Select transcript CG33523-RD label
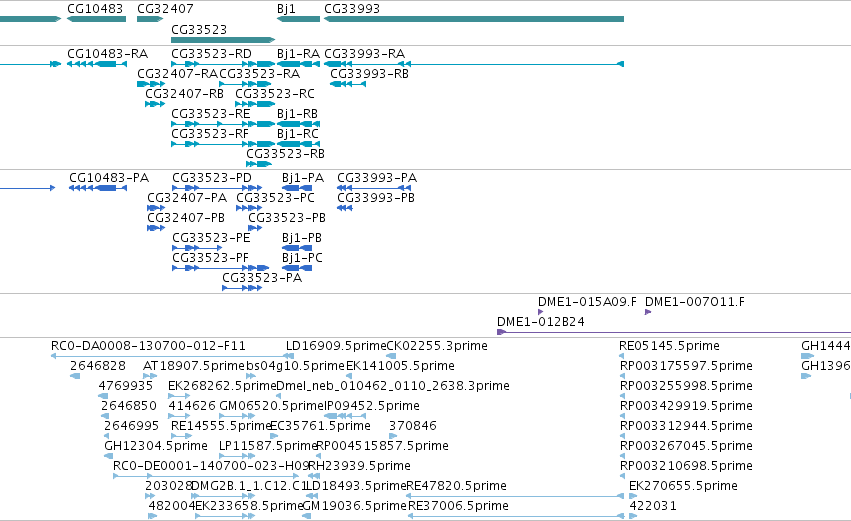This screenshot has height=521, width=851. [212, 54]
